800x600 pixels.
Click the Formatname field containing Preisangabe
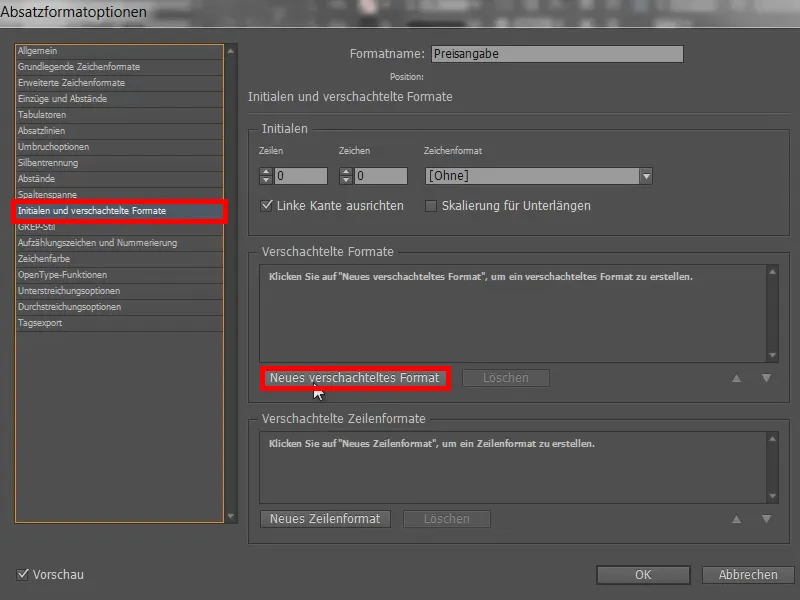557,54
